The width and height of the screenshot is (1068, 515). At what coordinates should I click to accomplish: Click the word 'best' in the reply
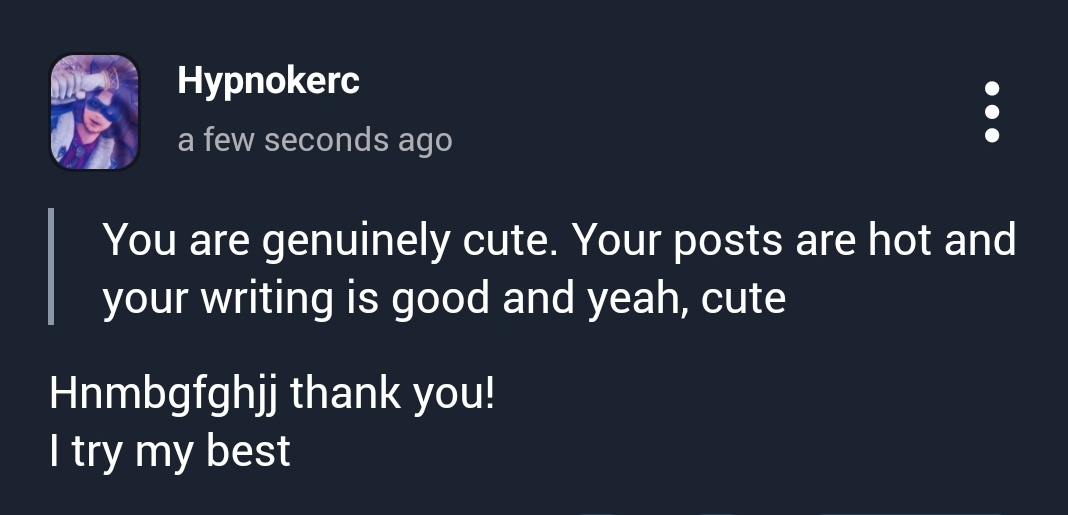(248, 451)
